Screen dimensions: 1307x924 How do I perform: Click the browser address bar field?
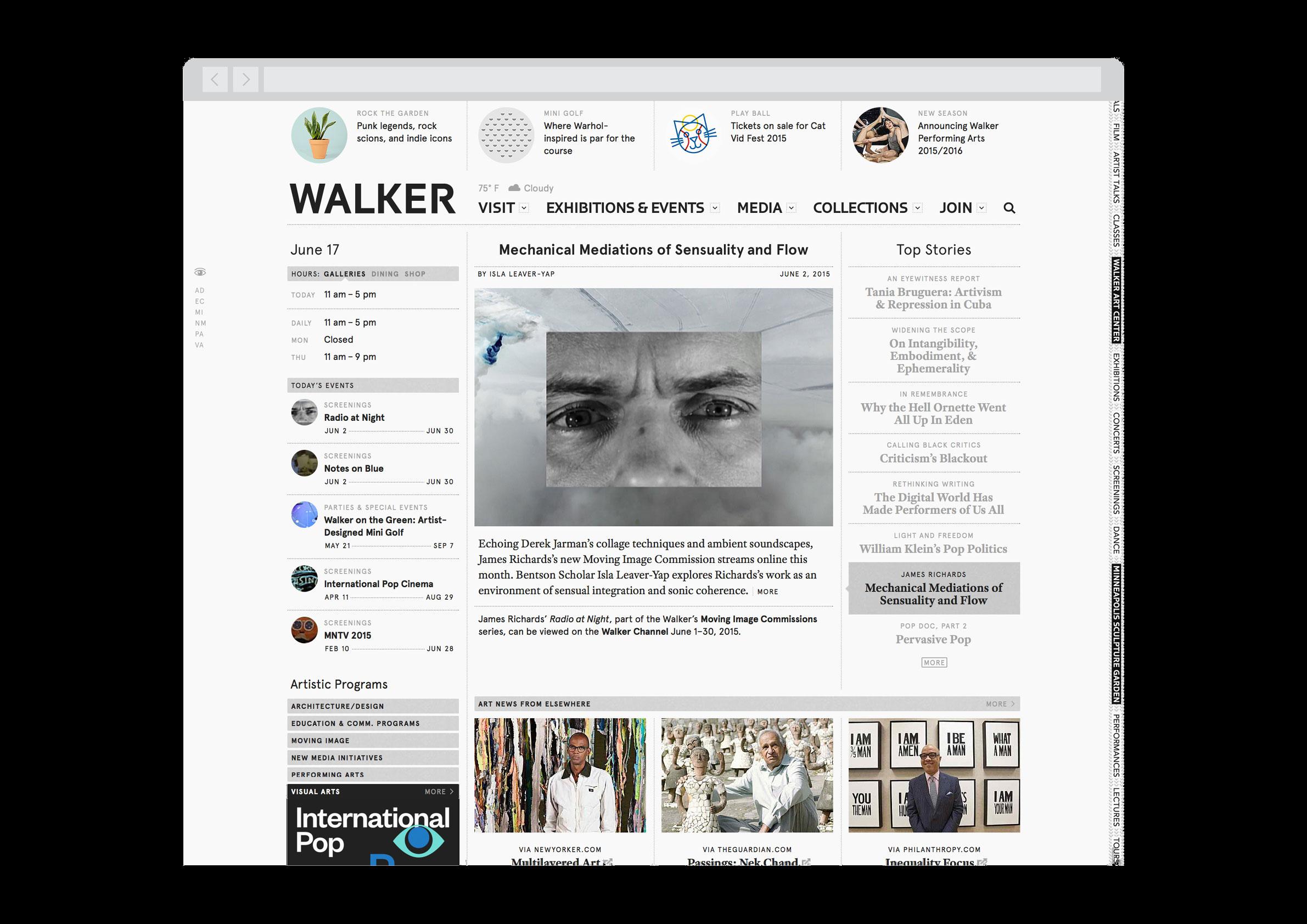click(681, 80)
